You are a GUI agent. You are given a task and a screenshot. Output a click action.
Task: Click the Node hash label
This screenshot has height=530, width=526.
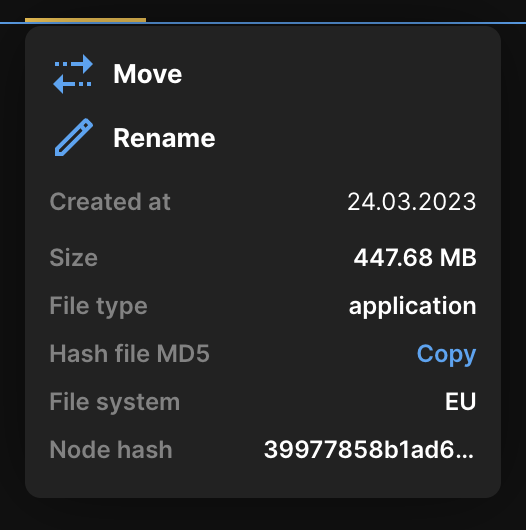click(111, 450)
